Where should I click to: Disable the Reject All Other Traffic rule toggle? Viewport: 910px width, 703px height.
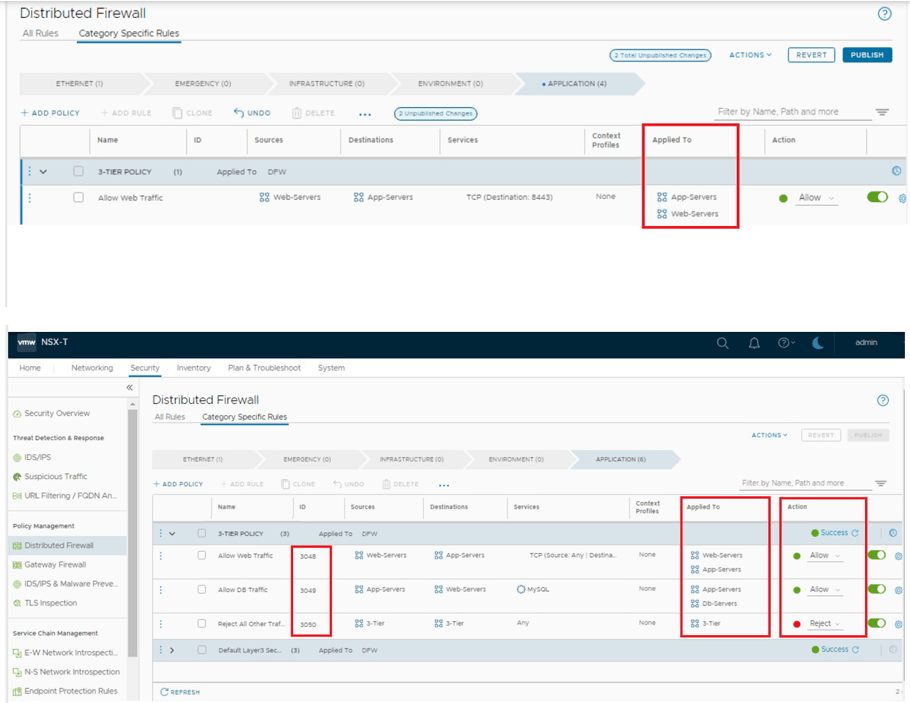coord(877,623)
